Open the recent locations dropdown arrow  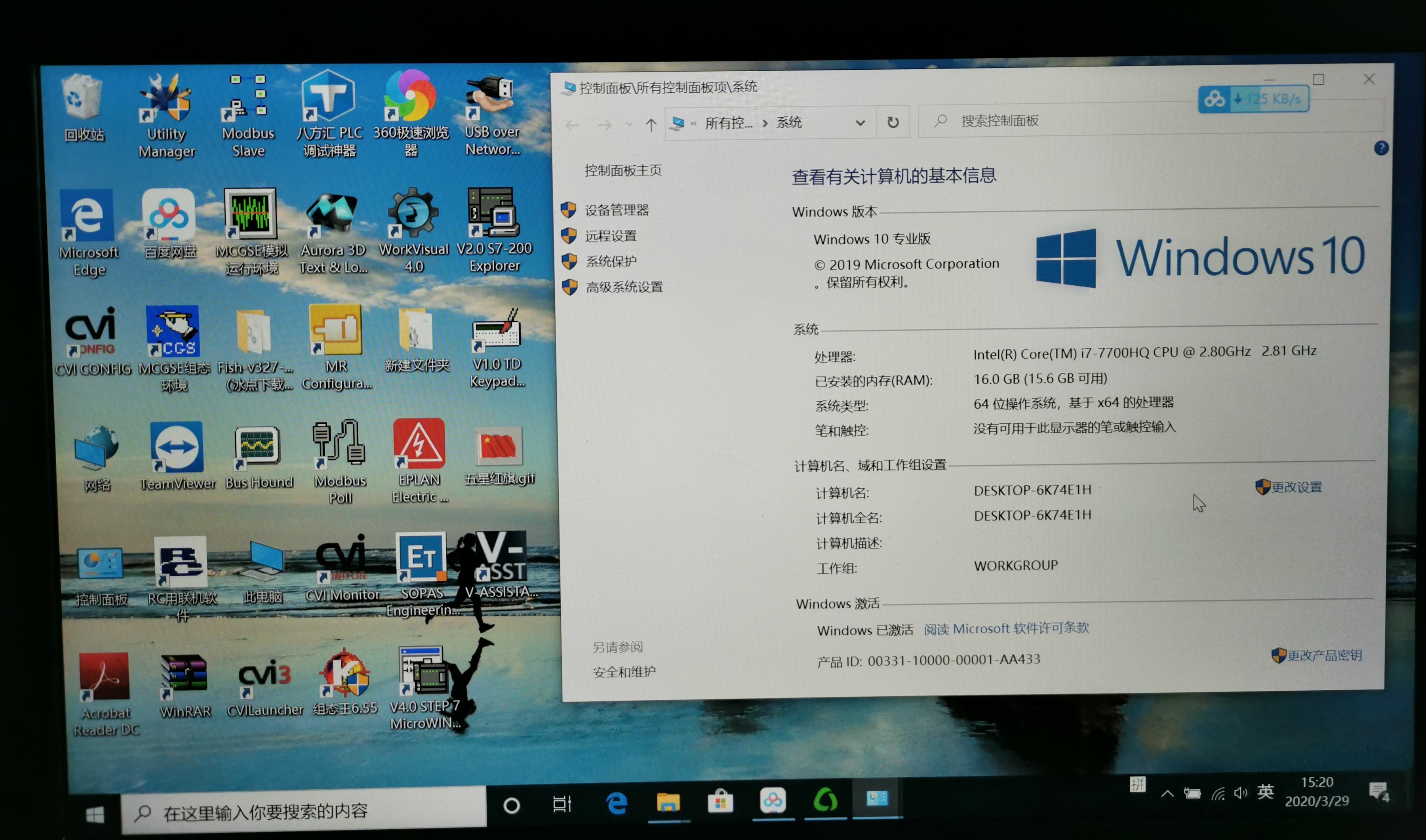pyautogui.click(x=629, y=124)
